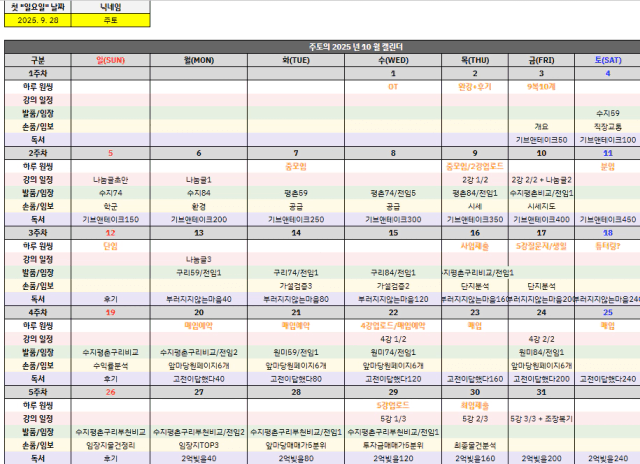
Task: Select the 환경 cell
Action: [x=199, y=206]
